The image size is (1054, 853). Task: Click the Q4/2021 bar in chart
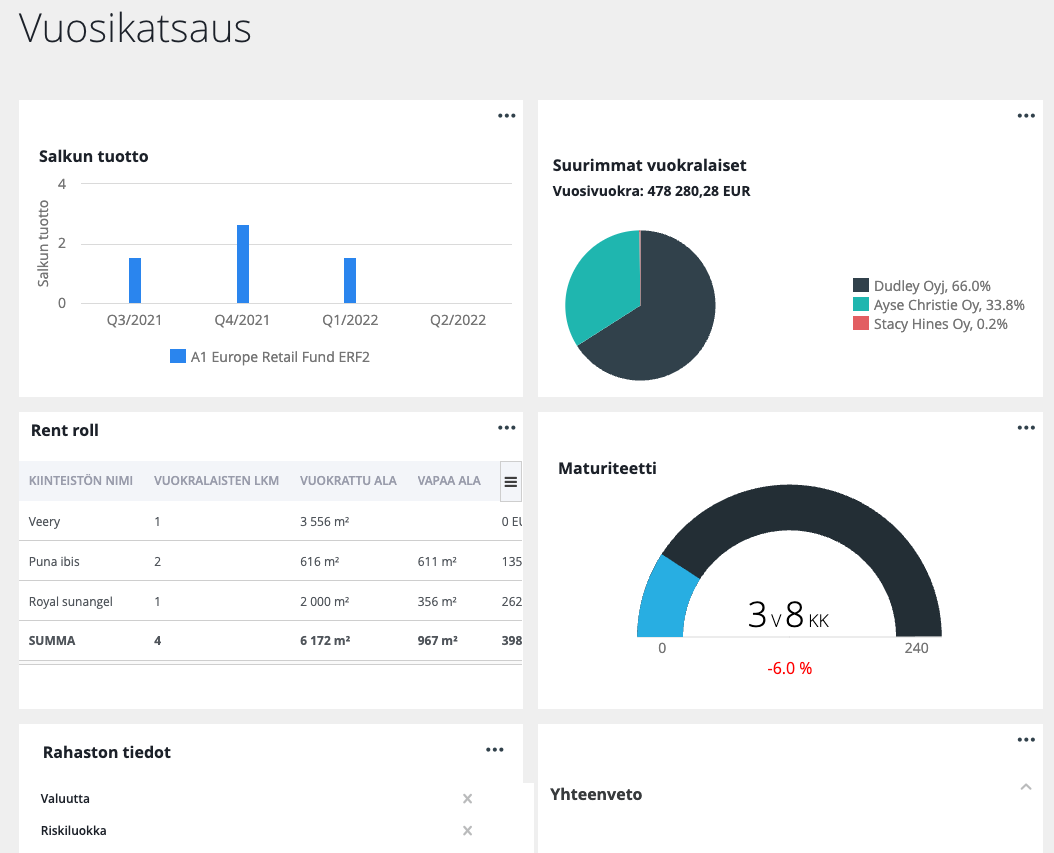point(243,264)
